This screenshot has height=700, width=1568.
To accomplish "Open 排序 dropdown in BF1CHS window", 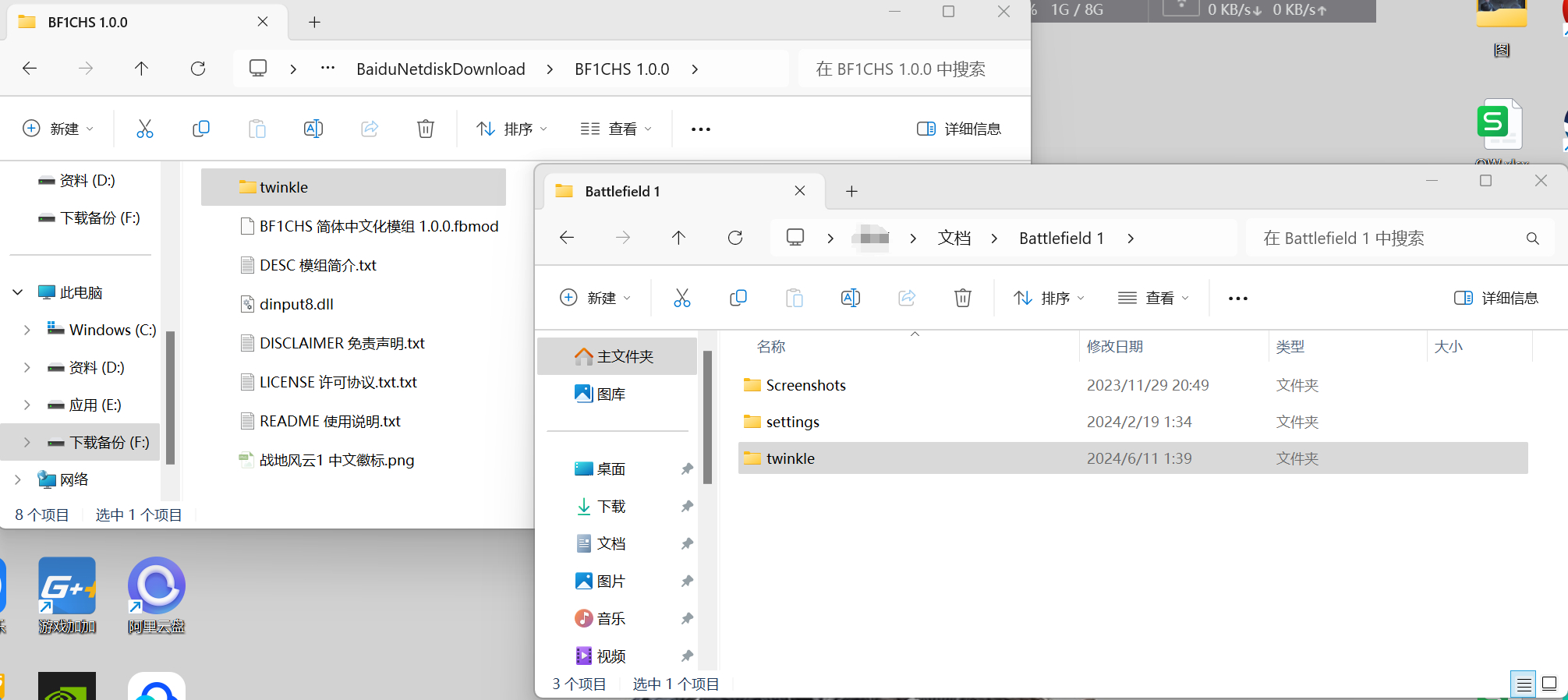I will [512, 129].
